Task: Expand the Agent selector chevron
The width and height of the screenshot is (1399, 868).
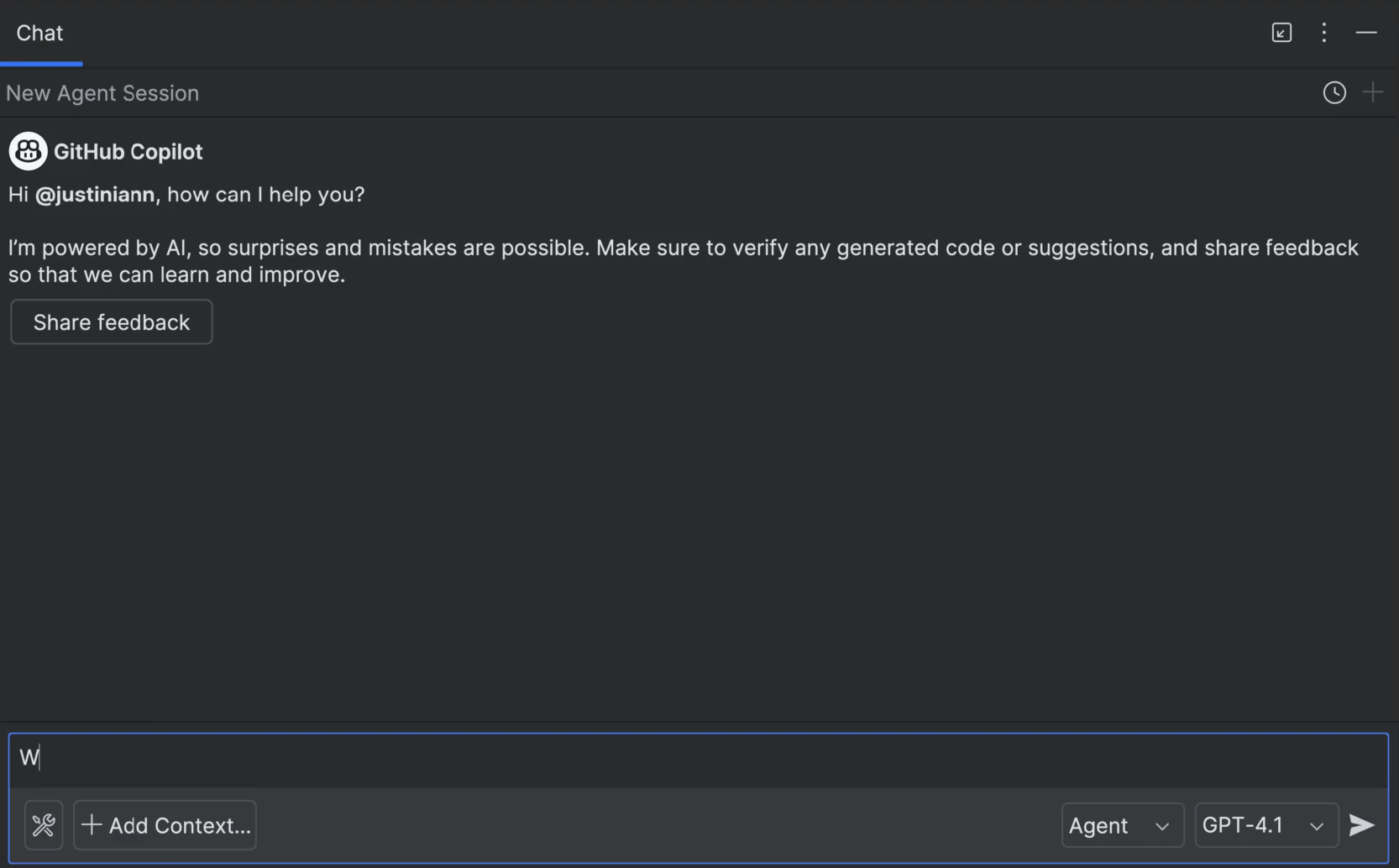Action: tap(1164, 826)
